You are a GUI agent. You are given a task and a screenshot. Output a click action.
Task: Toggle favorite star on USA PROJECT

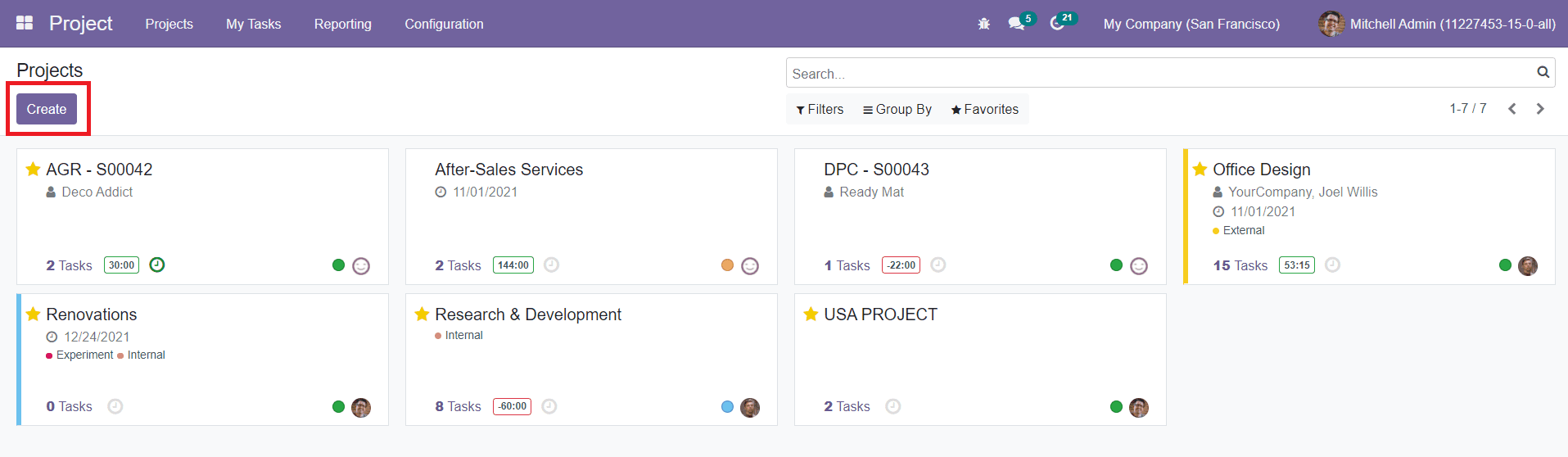pyautogui.click(x=811, y=314)
